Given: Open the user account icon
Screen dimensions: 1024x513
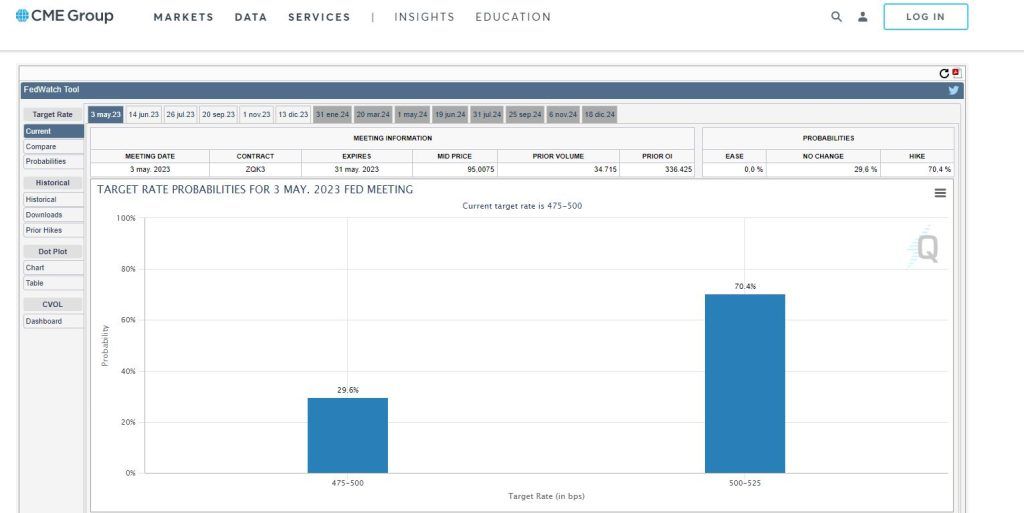Looking at the screenshot, I should (x=863, y=17).
